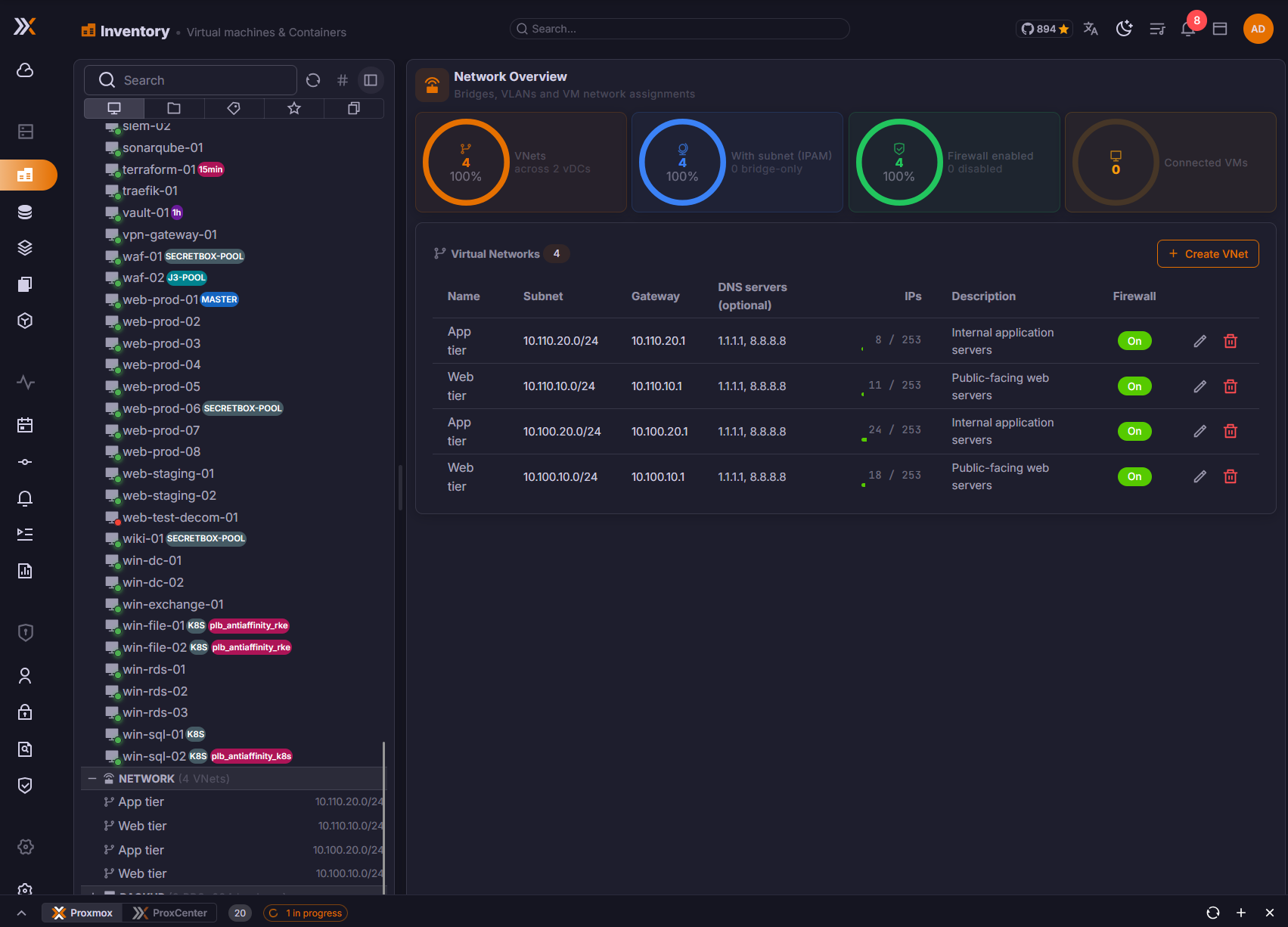Switch to the favorites star tab

[294, 108]
